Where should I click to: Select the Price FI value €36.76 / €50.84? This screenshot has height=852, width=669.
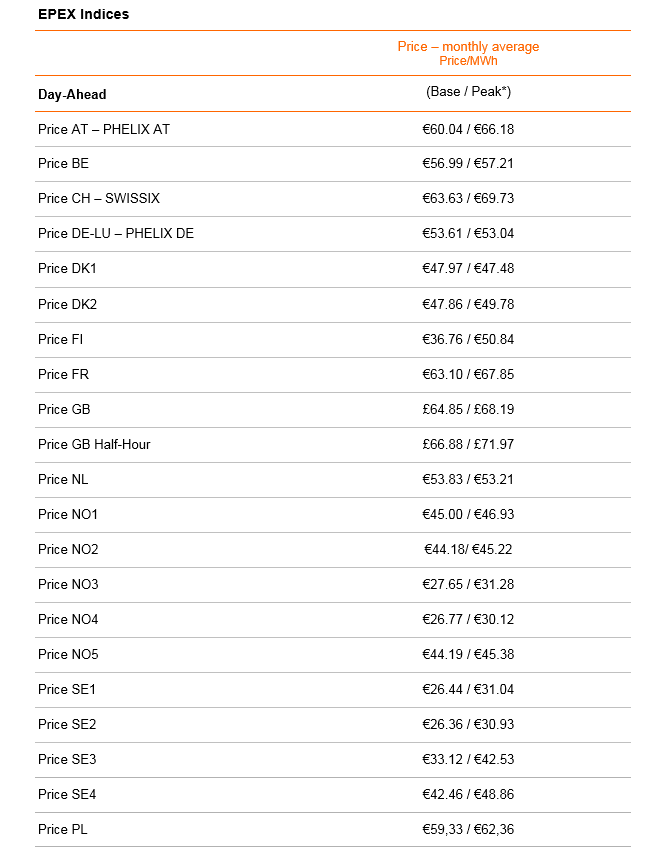468,340
